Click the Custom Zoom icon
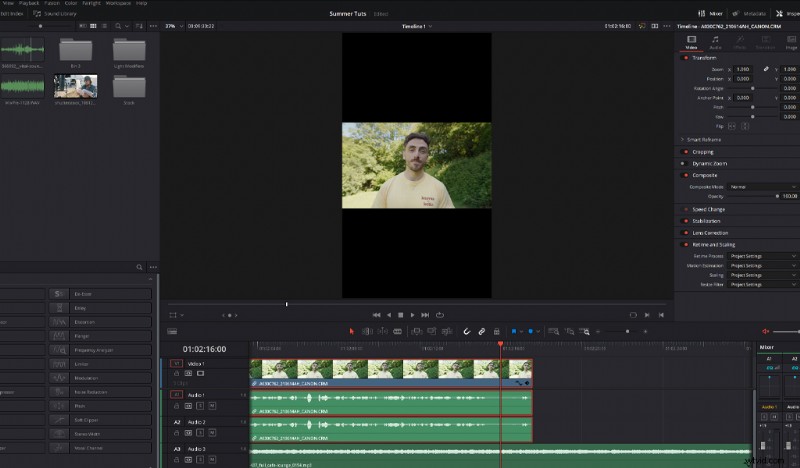 tap(585, 331)
